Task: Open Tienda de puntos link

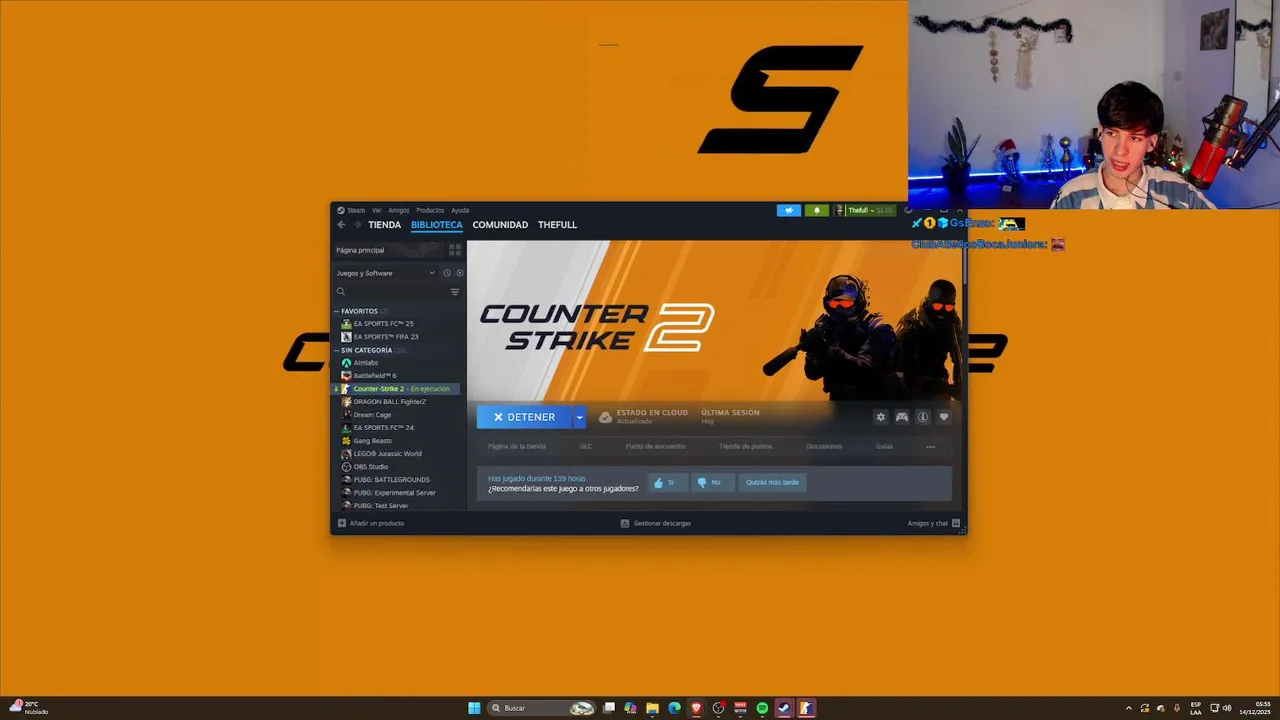Action: click(745, 446)
